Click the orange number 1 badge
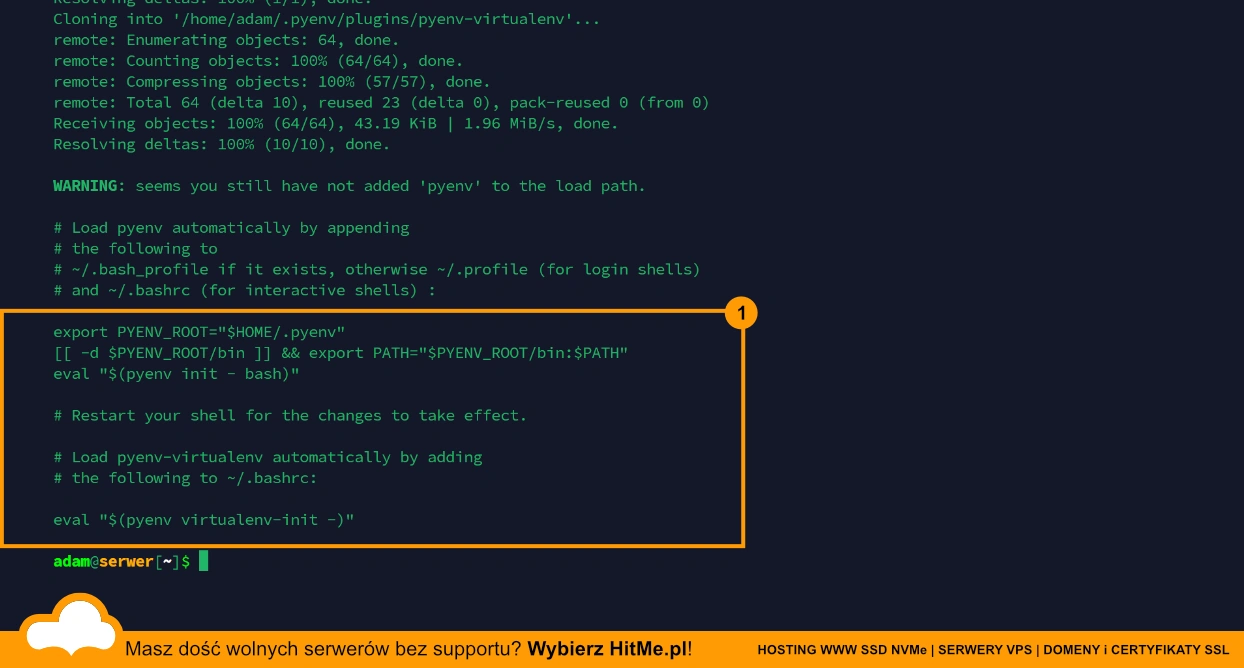 741,314
